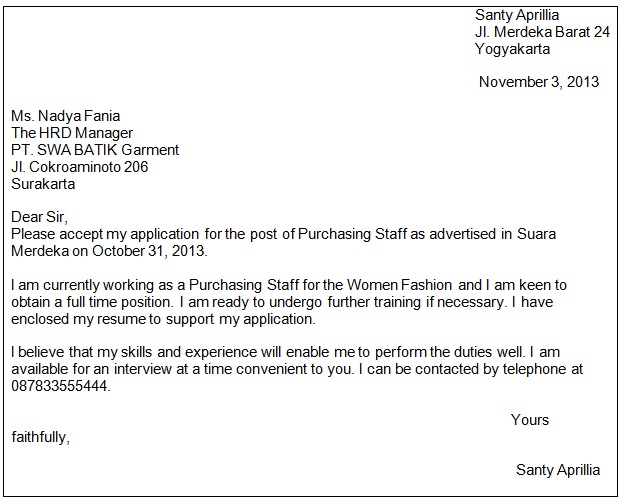Viewport: 620px width, 499px height.
Task: Click the signature Santy Aprillia at bottom
Action: (x=558, y=470)
